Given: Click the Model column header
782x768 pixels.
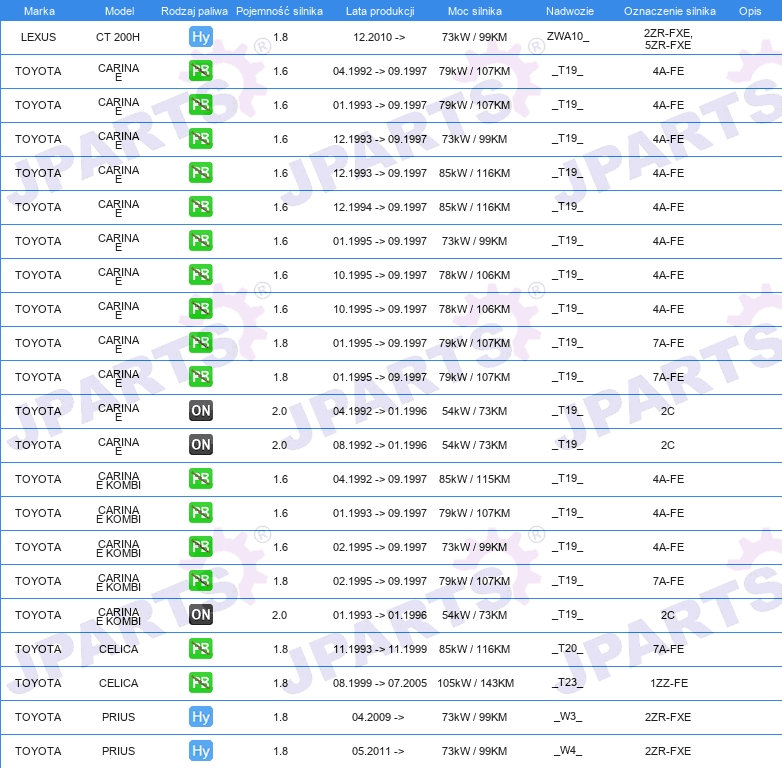Looking at the screenshot, I should tap(120, 11).
